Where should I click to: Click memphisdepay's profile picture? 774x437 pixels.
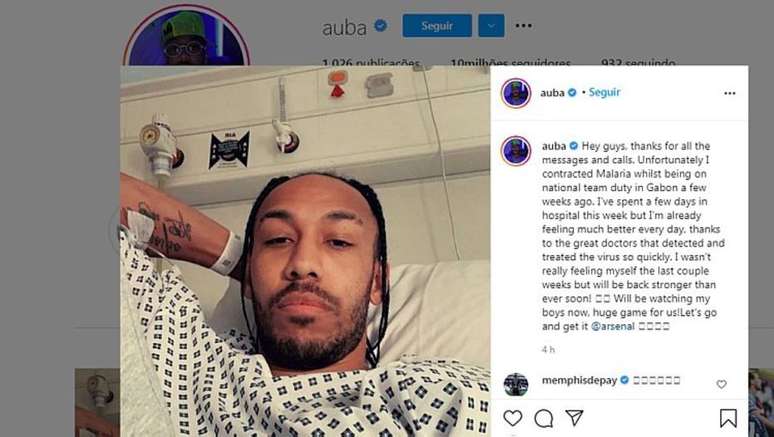(516, 384)
